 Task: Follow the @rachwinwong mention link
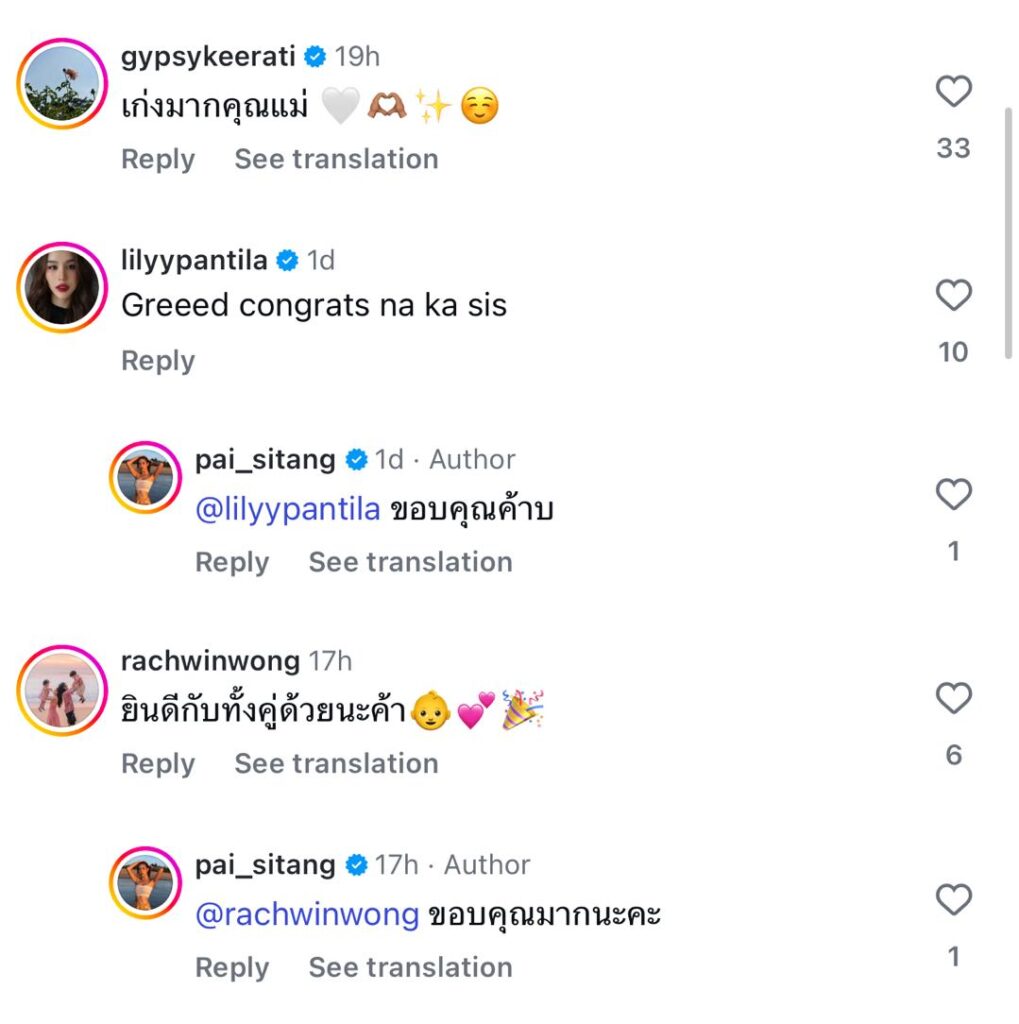tap(307, 915)
